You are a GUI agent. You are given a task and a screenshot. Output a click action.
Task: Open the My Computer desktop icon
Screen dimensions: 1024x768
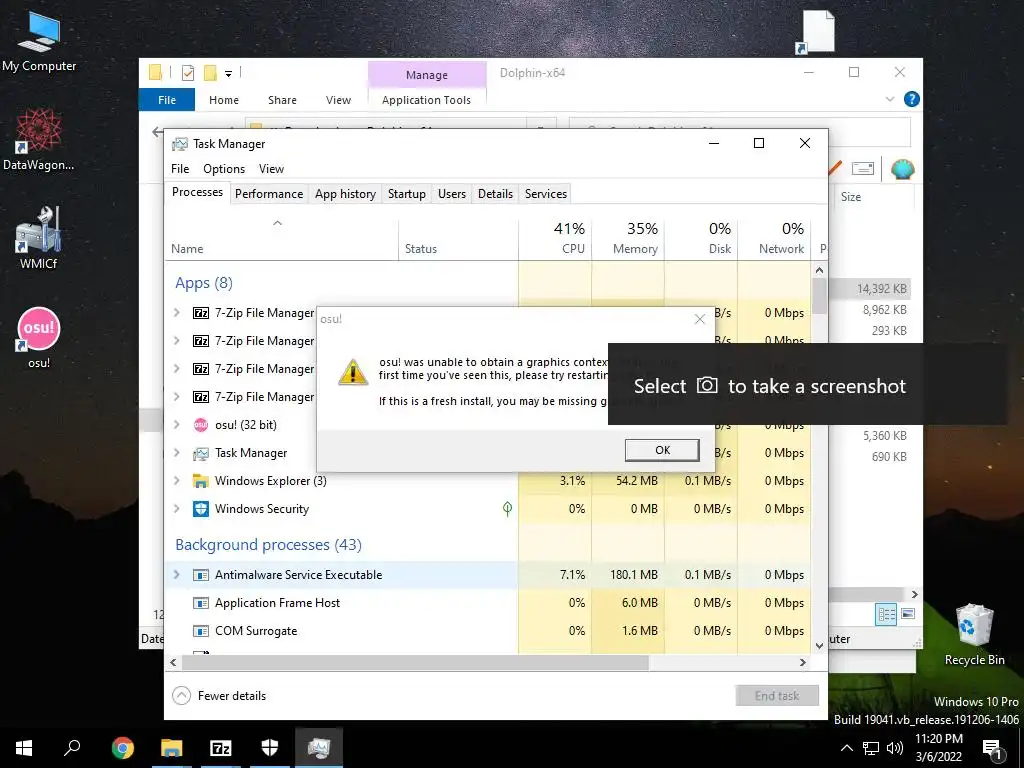[39, 41]
